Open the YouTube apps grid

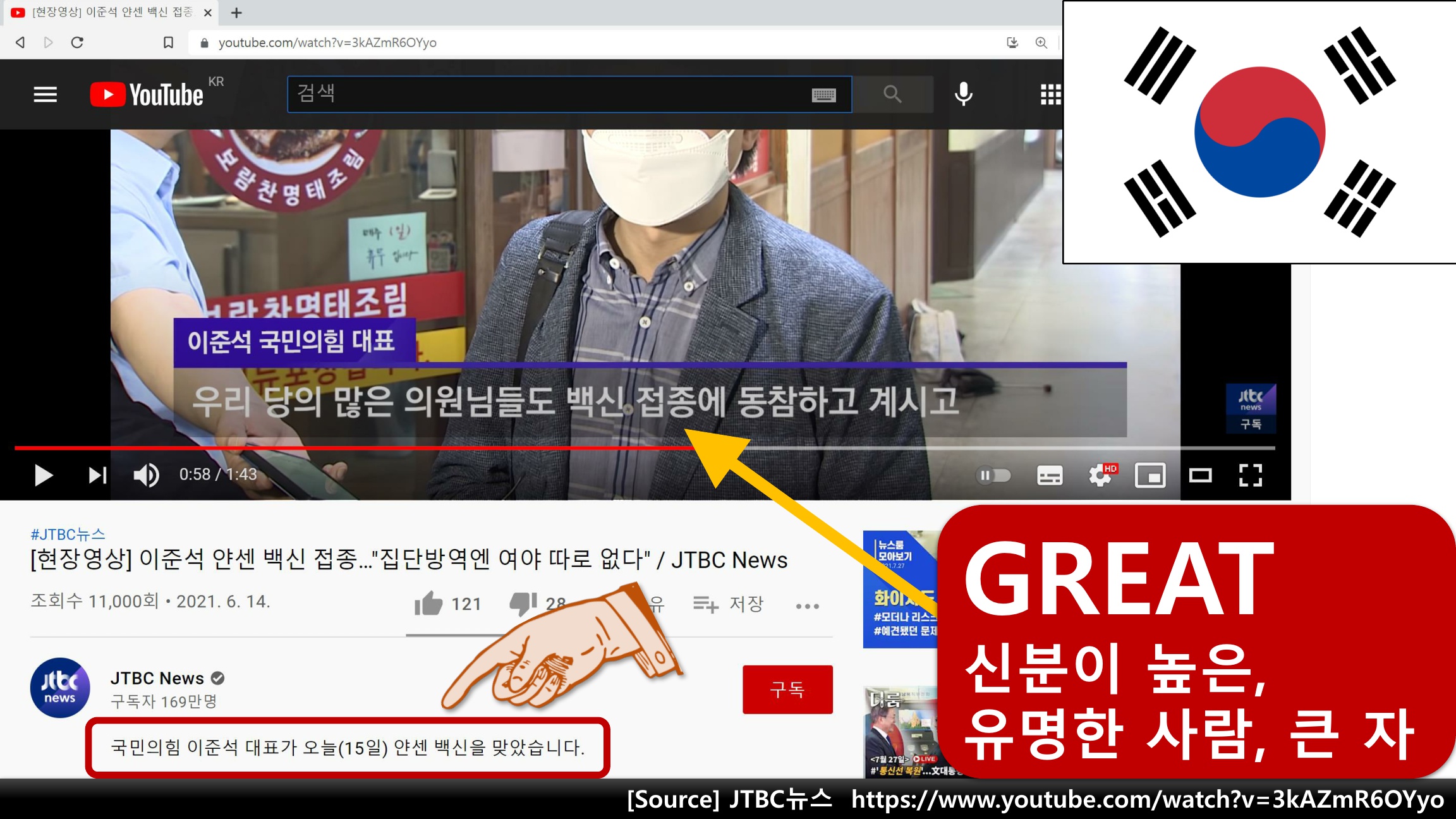click(x=1050, y=95)
